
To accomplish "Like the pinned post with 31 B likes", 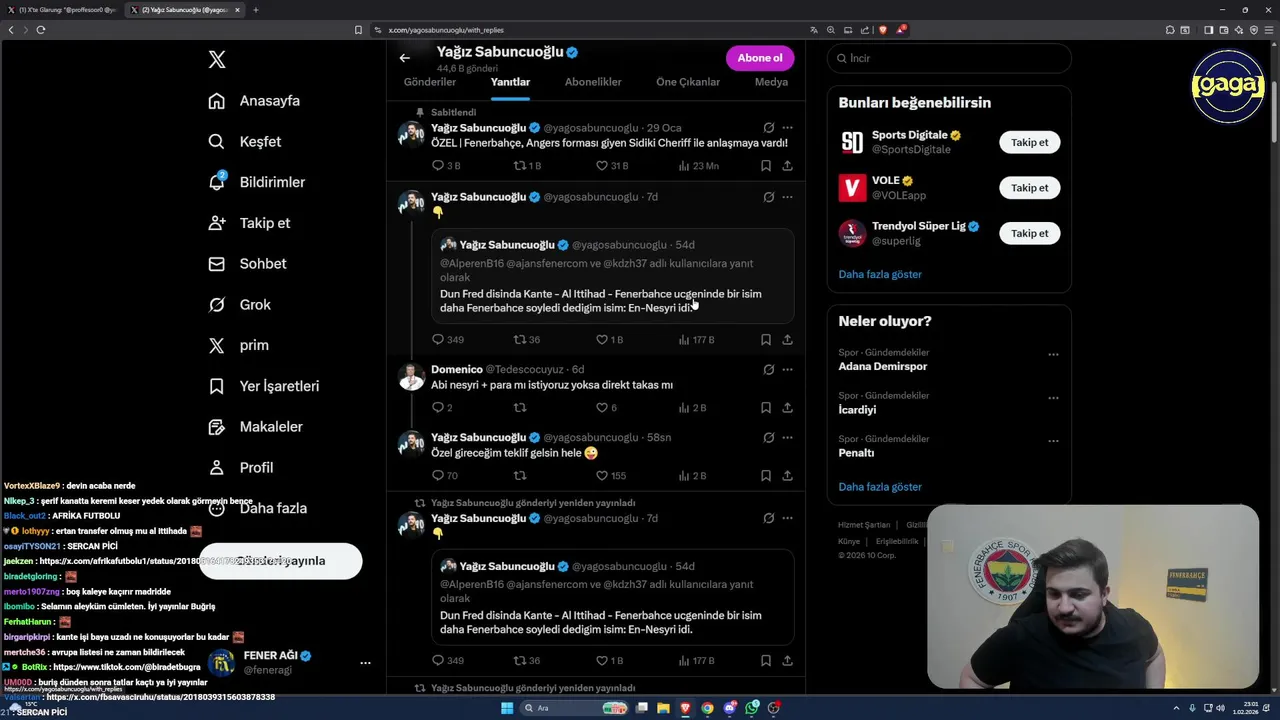I will pos(602,166).
